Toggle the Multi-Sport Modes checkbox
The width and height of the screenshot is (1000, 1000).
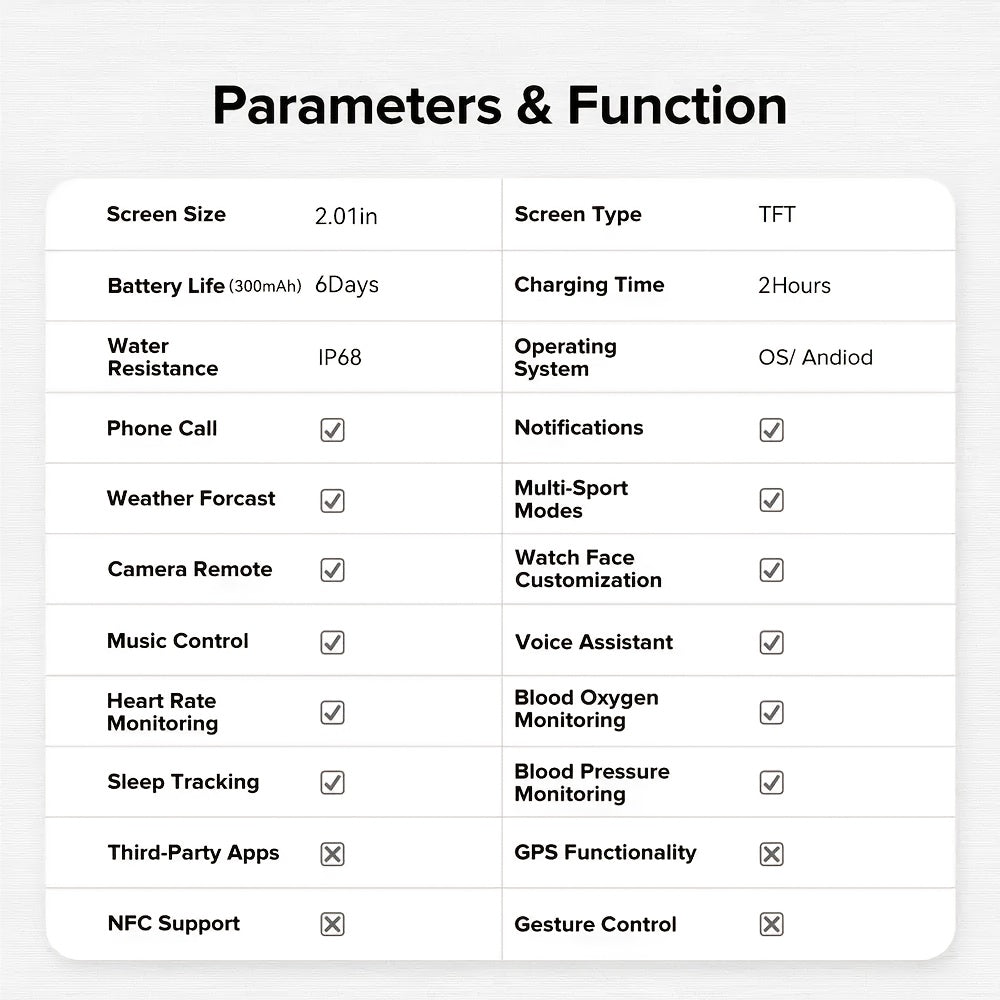[x=771, y=500]
